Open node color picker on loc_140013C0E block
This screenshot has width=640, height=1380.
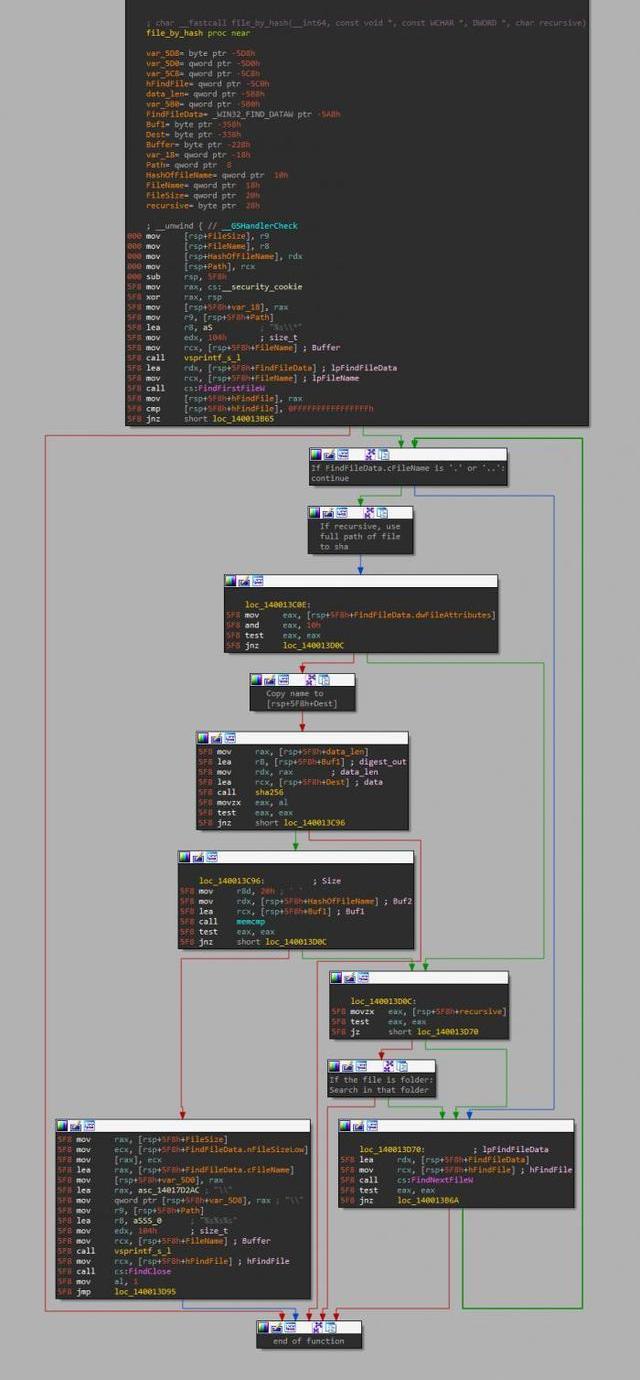point(231,580)
